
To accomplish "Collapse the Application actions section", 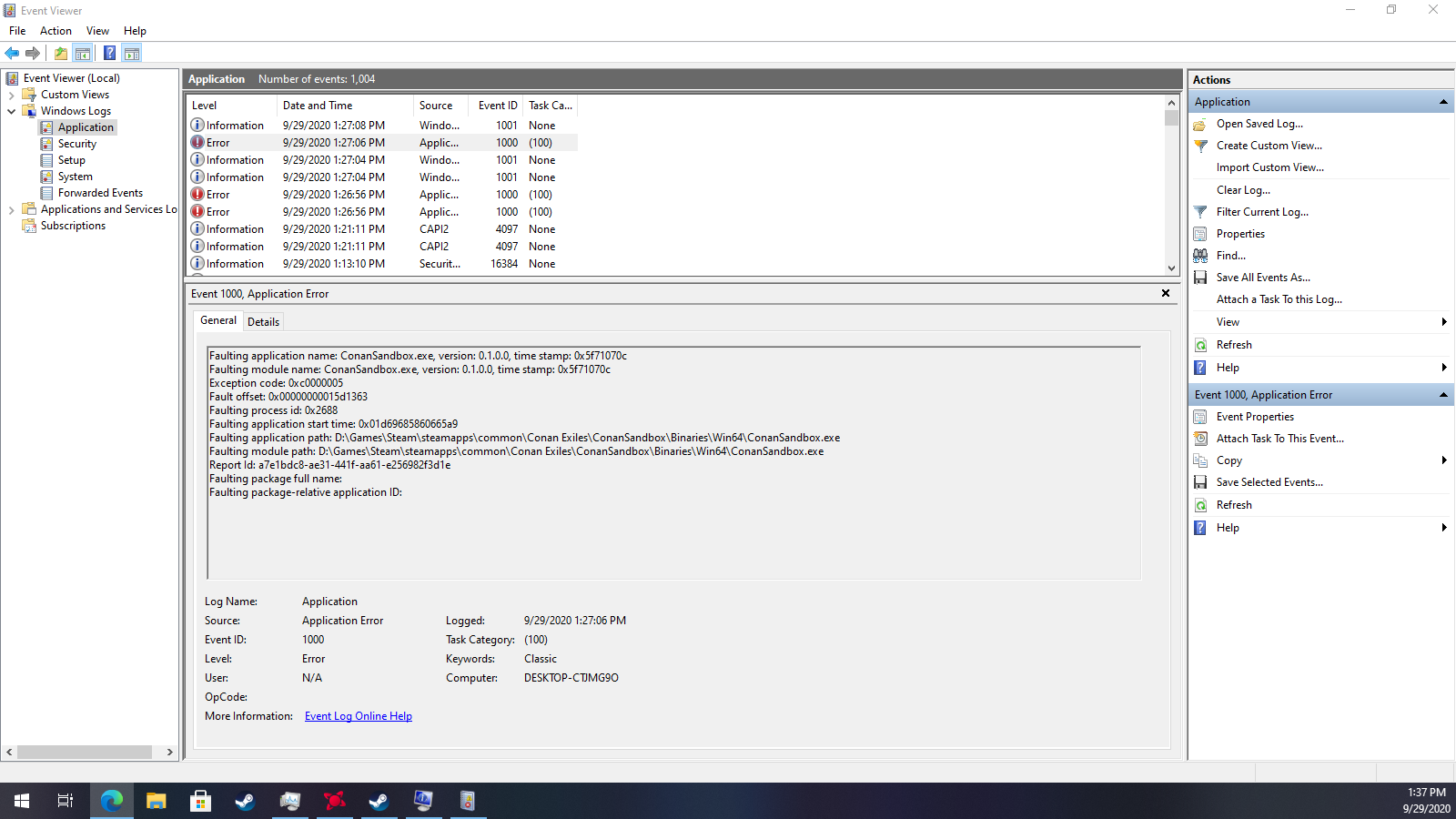I will [x=1443, y=102].
